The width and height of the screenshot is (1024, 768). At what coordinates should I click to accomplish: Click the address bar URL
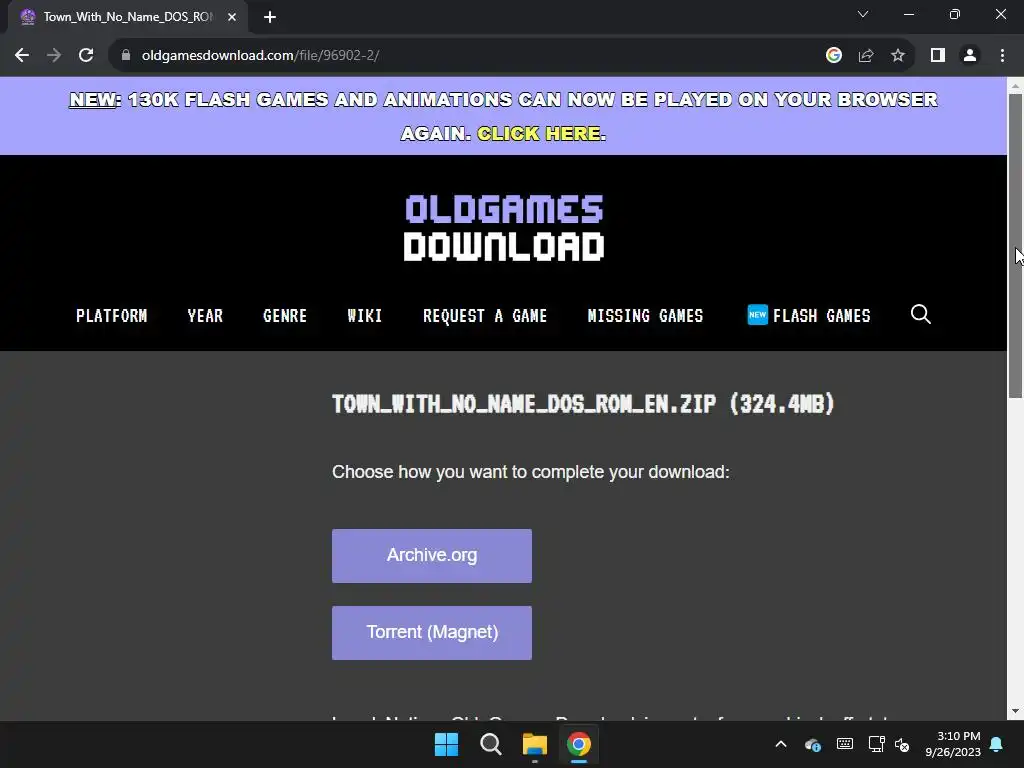(x=260, y=56)
